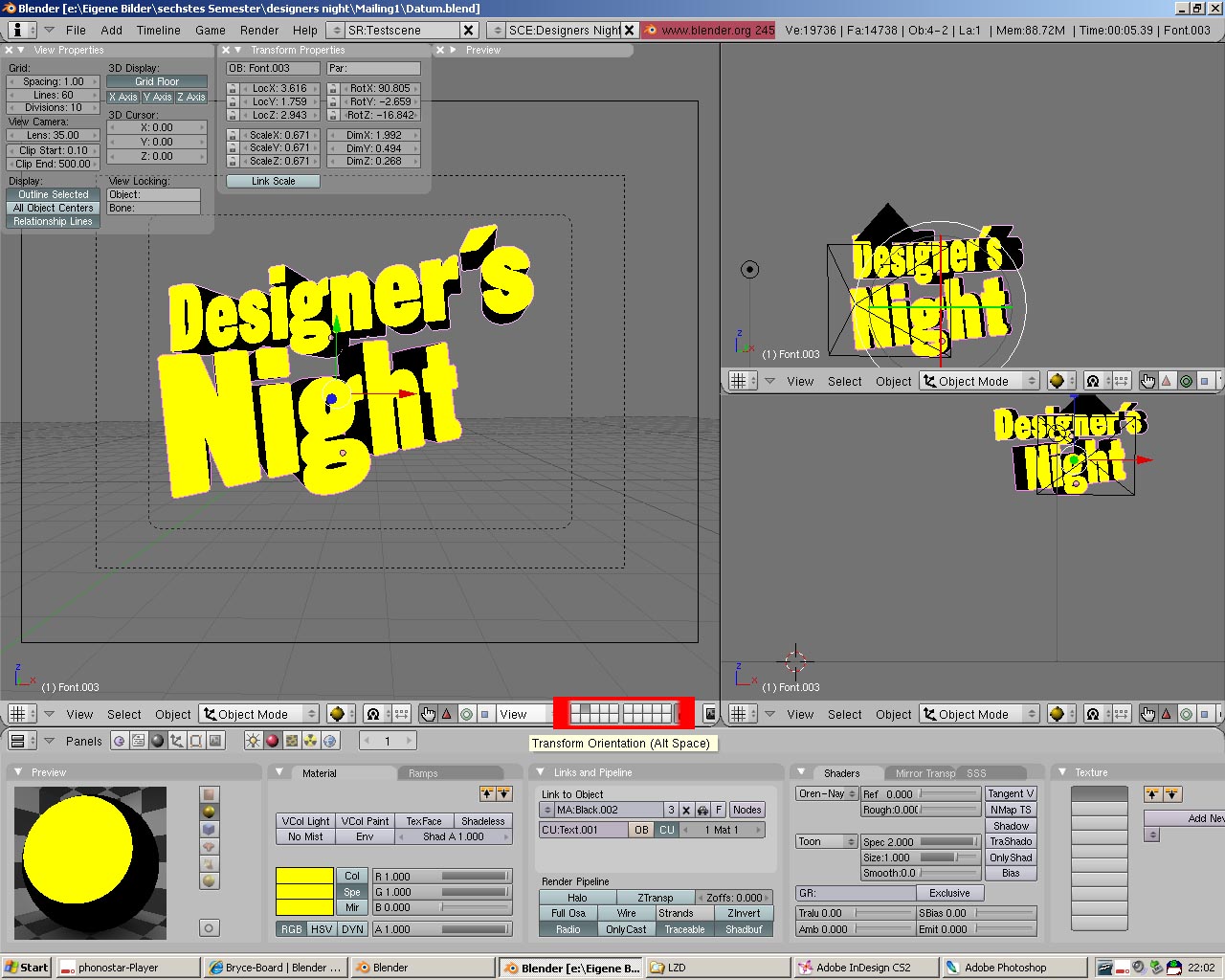1225x980 pixels.
Task: Open Texture buttons icon in Panels header
Action: tap(292, 741)
